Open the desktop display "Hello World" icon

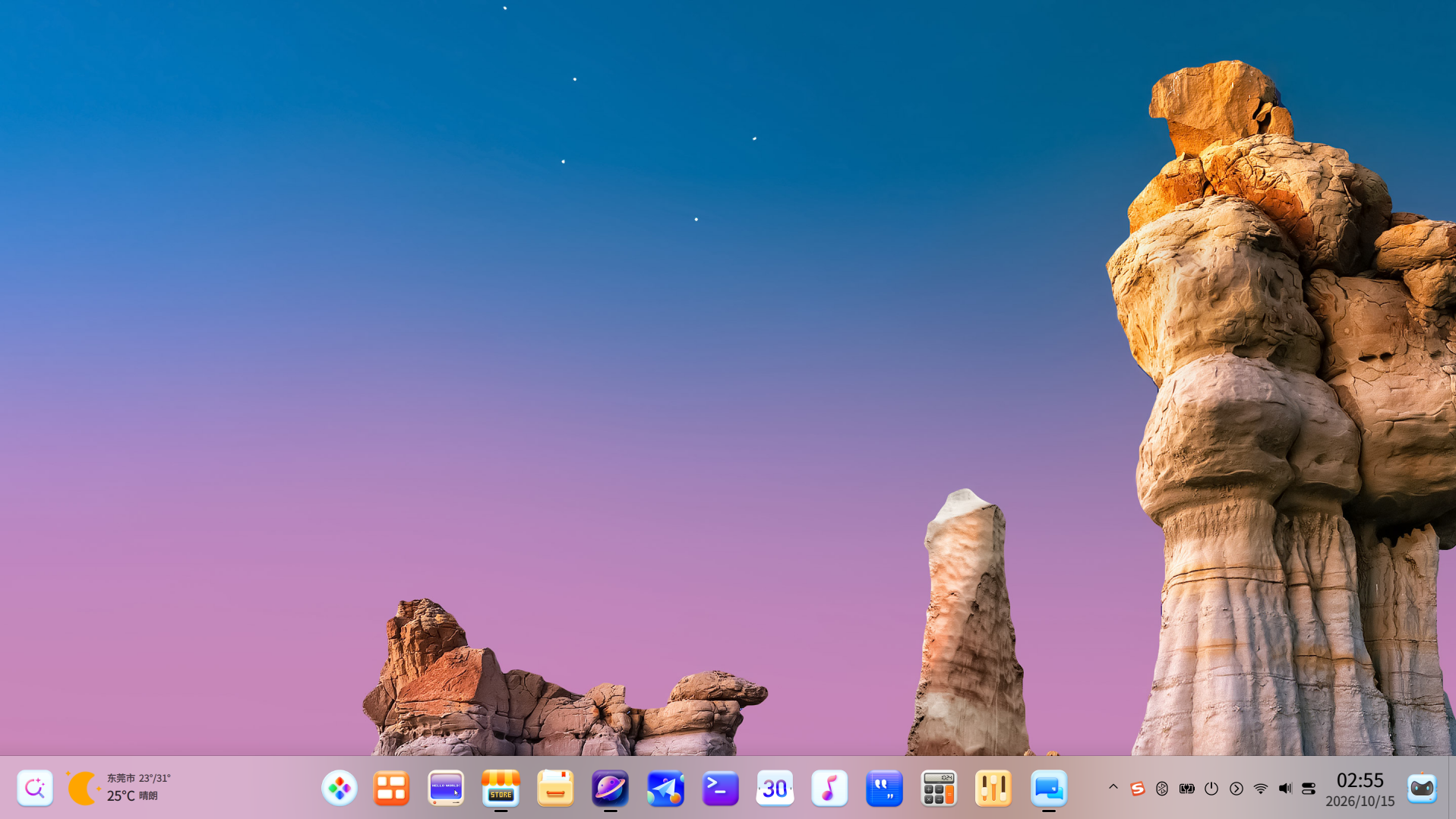pyautogui.click(x=446, y=788)
